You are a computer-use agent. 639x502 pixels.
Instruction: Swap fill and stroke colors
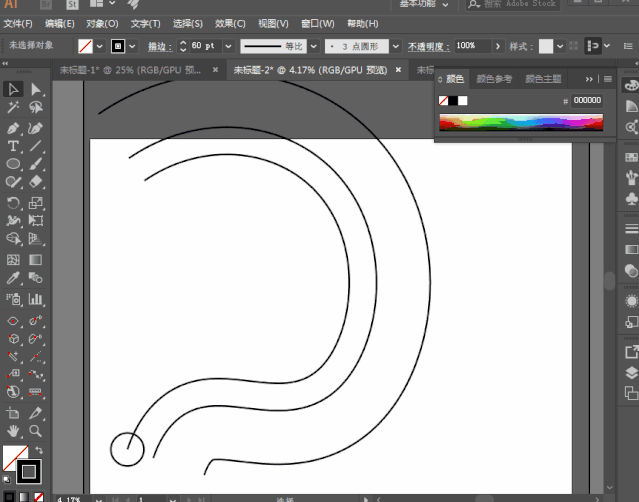[39, 450]
